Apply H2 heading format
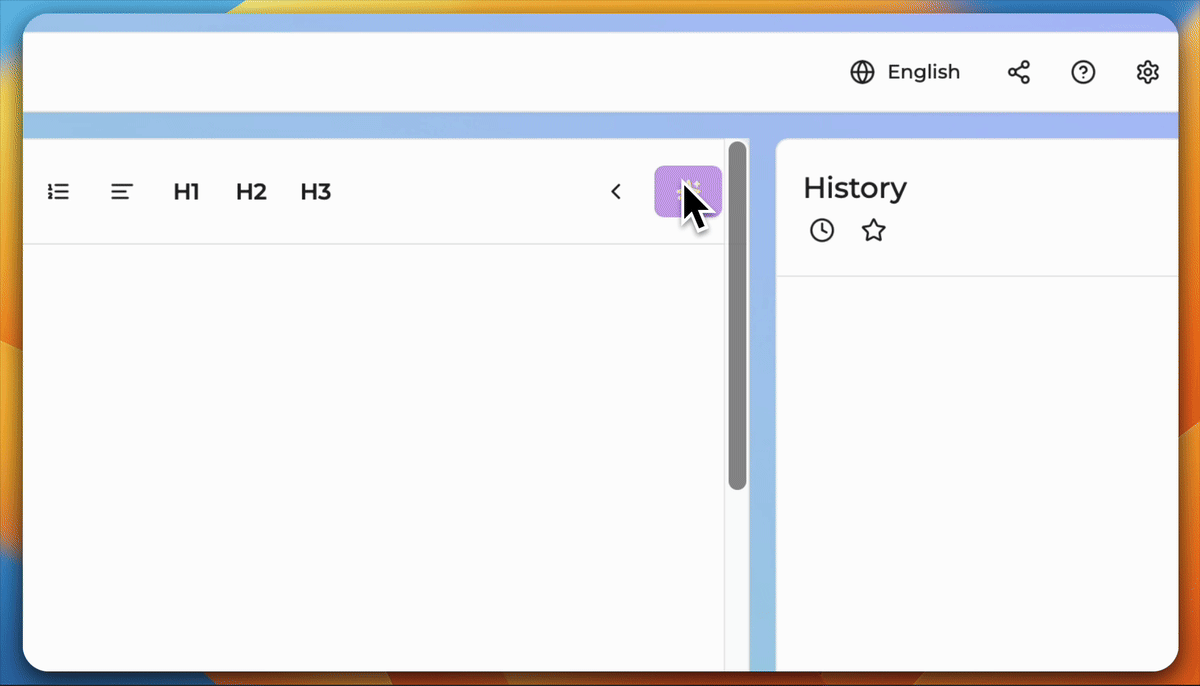Screen dimensions: 1200x686 (x=251, y=192)
